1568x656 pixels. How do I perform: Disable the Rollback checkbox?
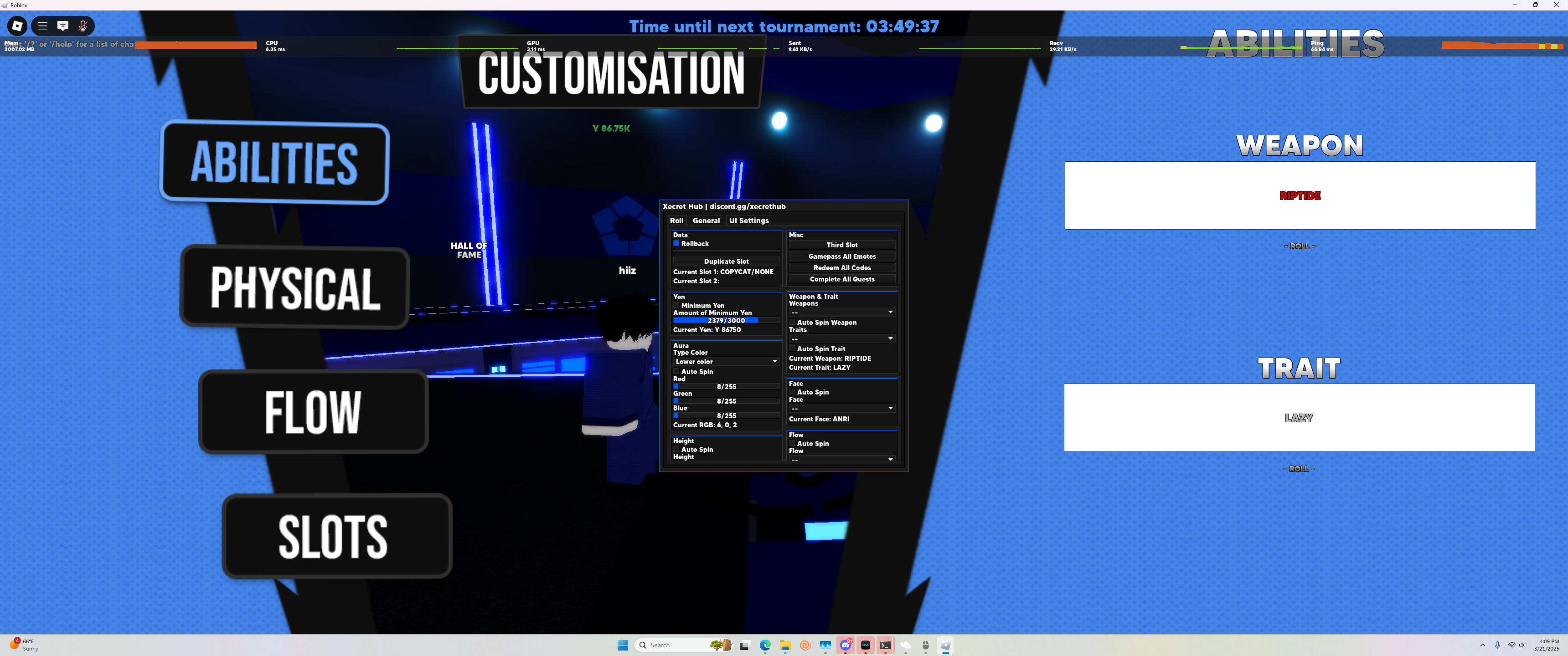pyautogui.click(x=676, y=243)
